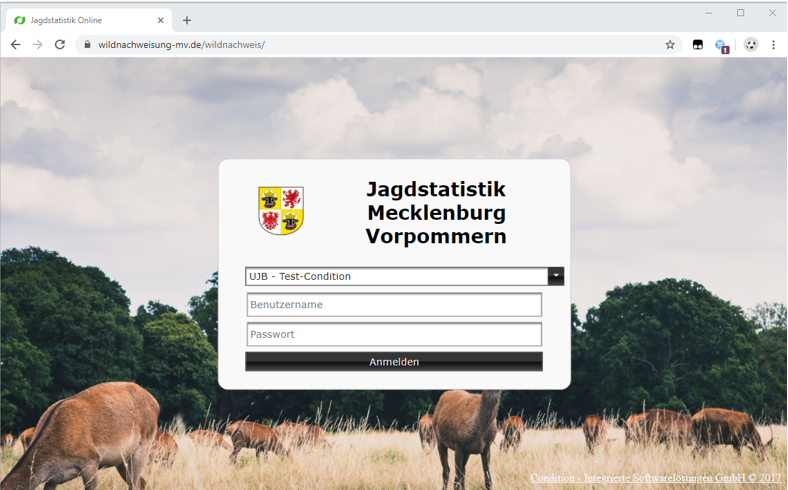Open the black mask extension icon
788x490 pixels.
coord(698,45)
